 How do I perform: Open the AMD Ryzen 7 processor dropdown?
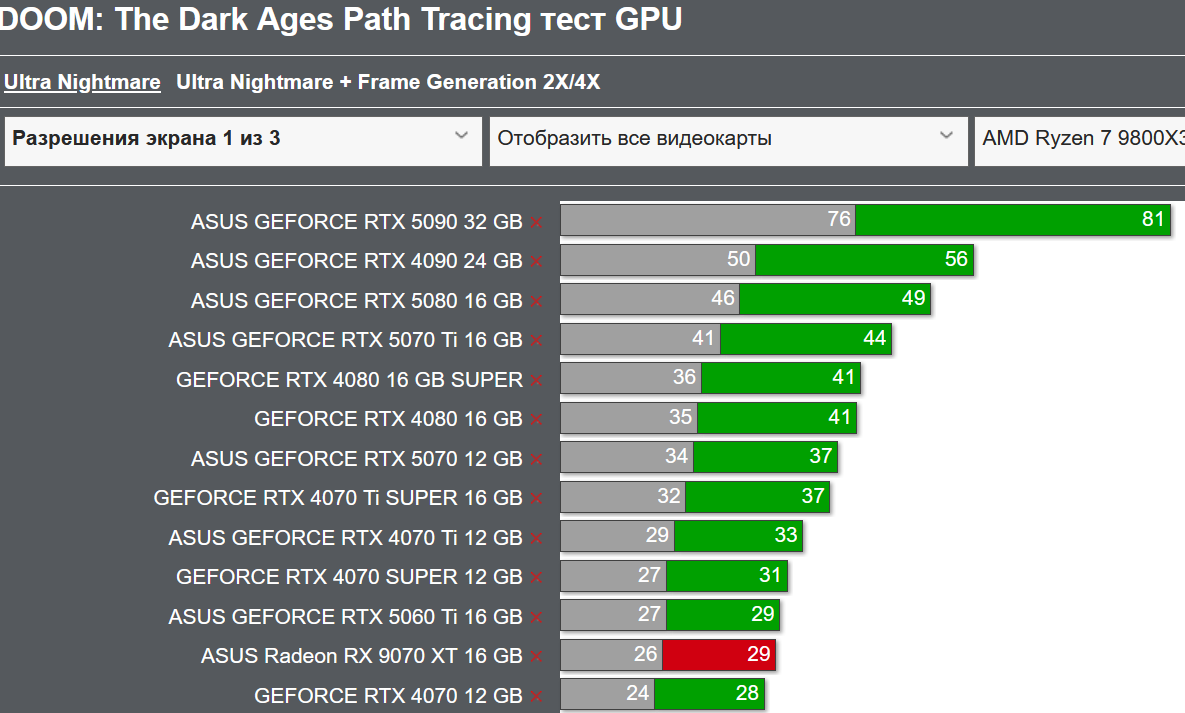(1080, 139)
